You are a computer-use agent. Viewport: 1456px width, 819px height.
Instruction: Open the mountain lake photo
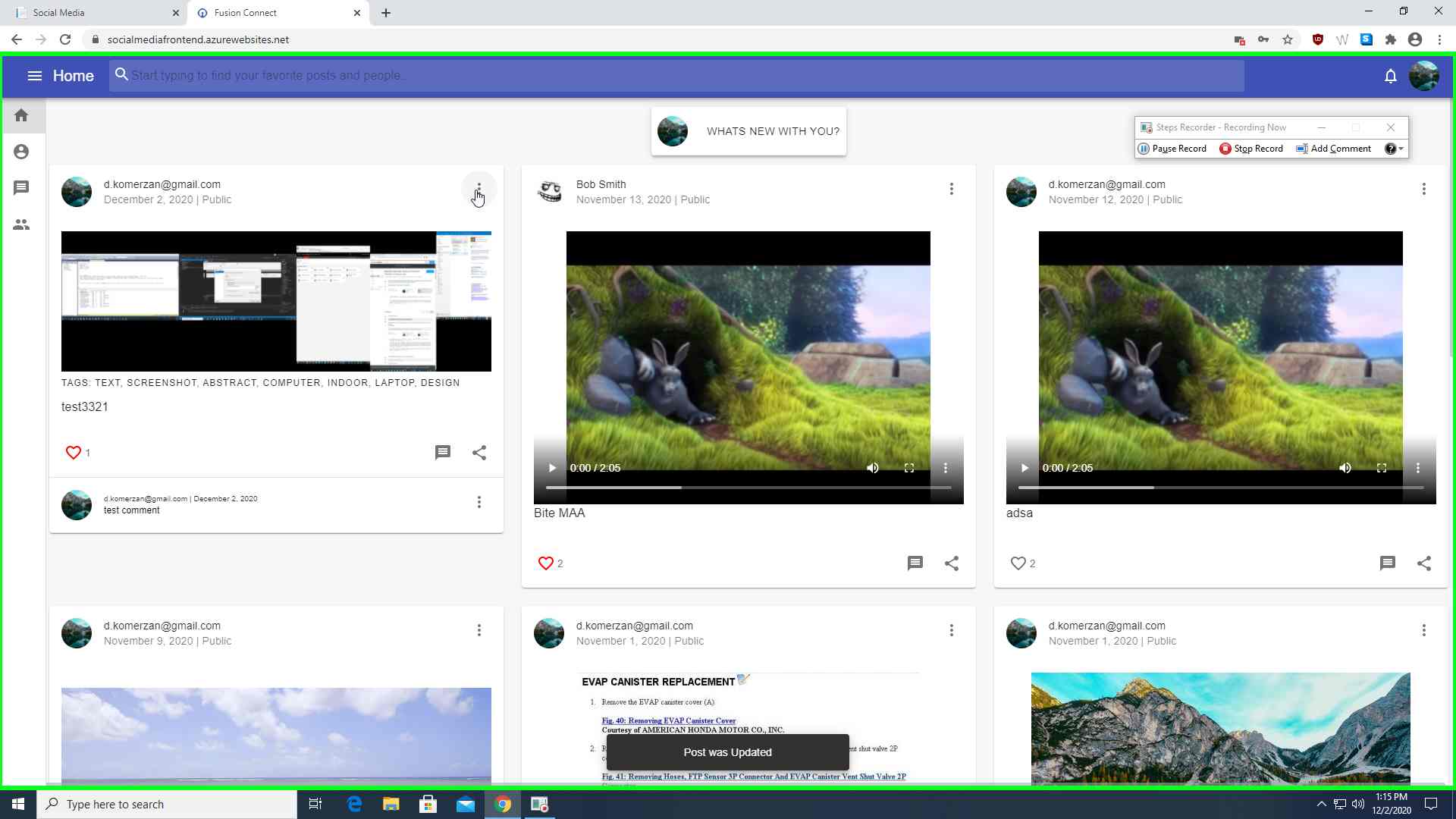point(1221,728)
